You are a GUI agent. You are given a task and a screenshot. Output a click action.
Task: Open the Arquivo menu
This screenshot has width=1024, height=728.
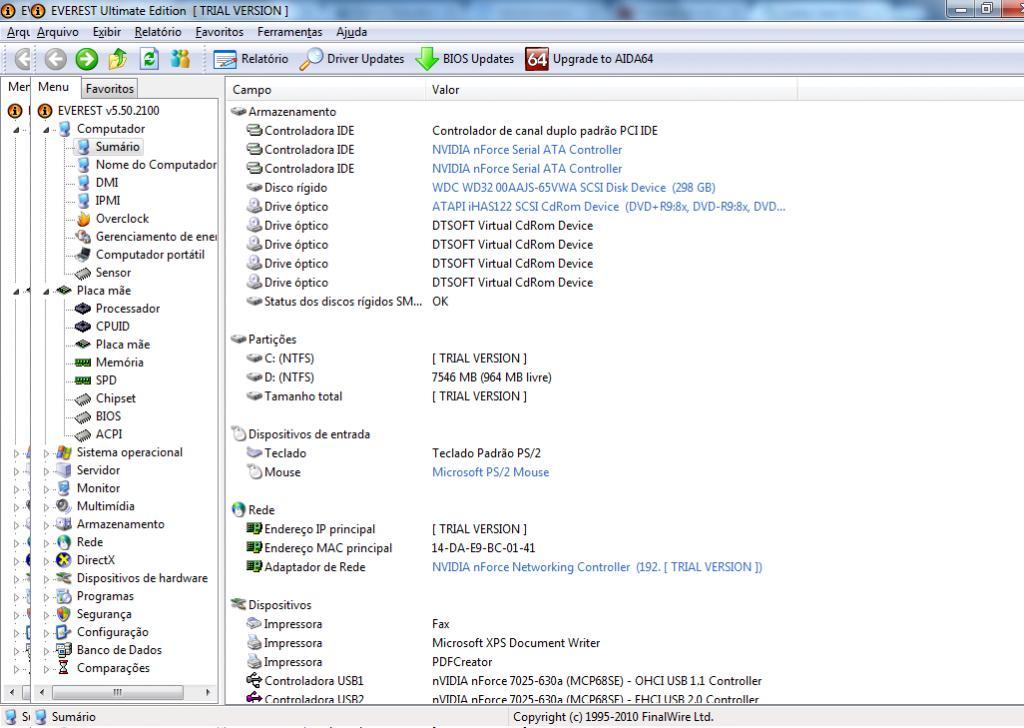point(57,32)
